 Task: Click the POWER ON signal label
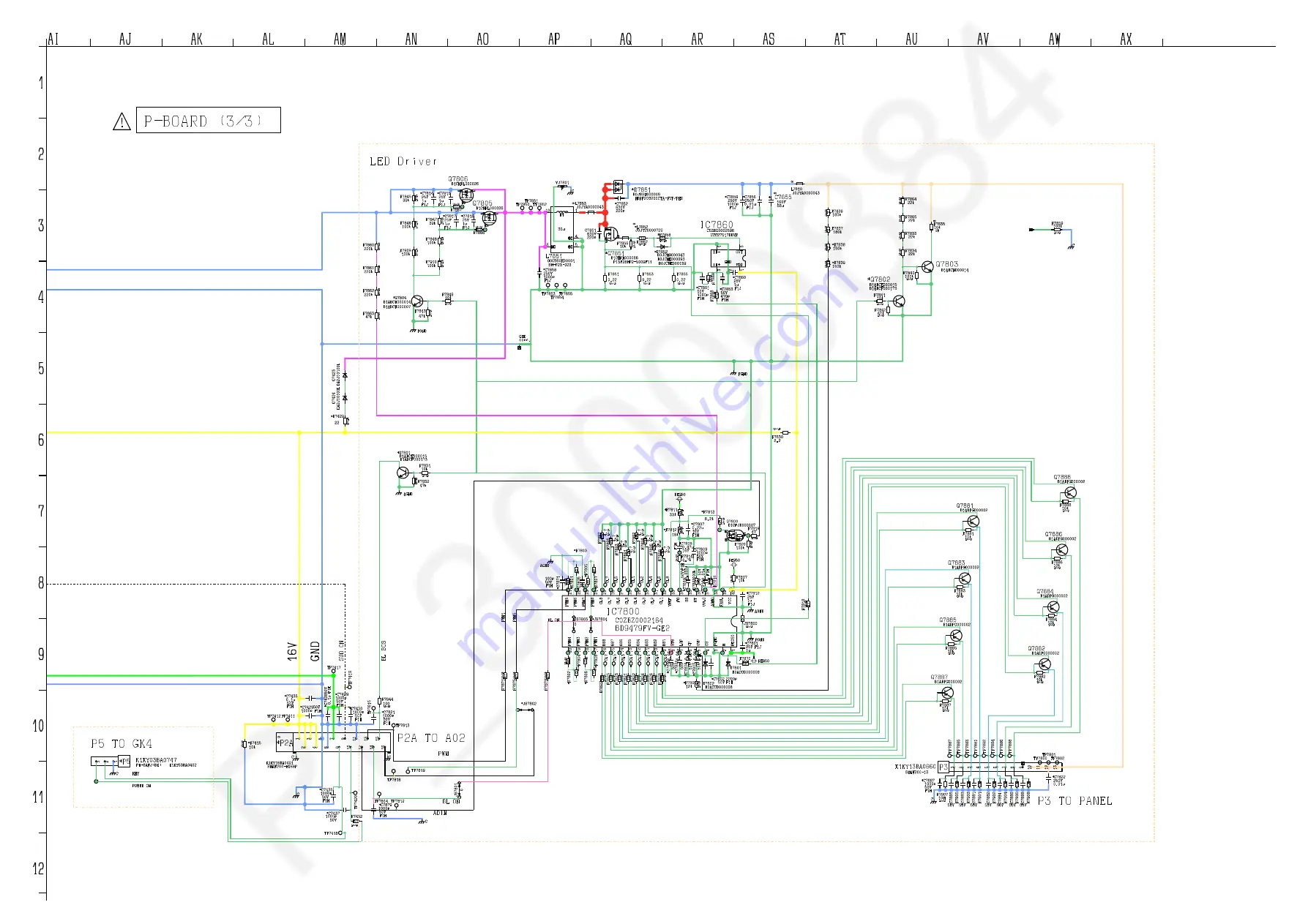141,786
